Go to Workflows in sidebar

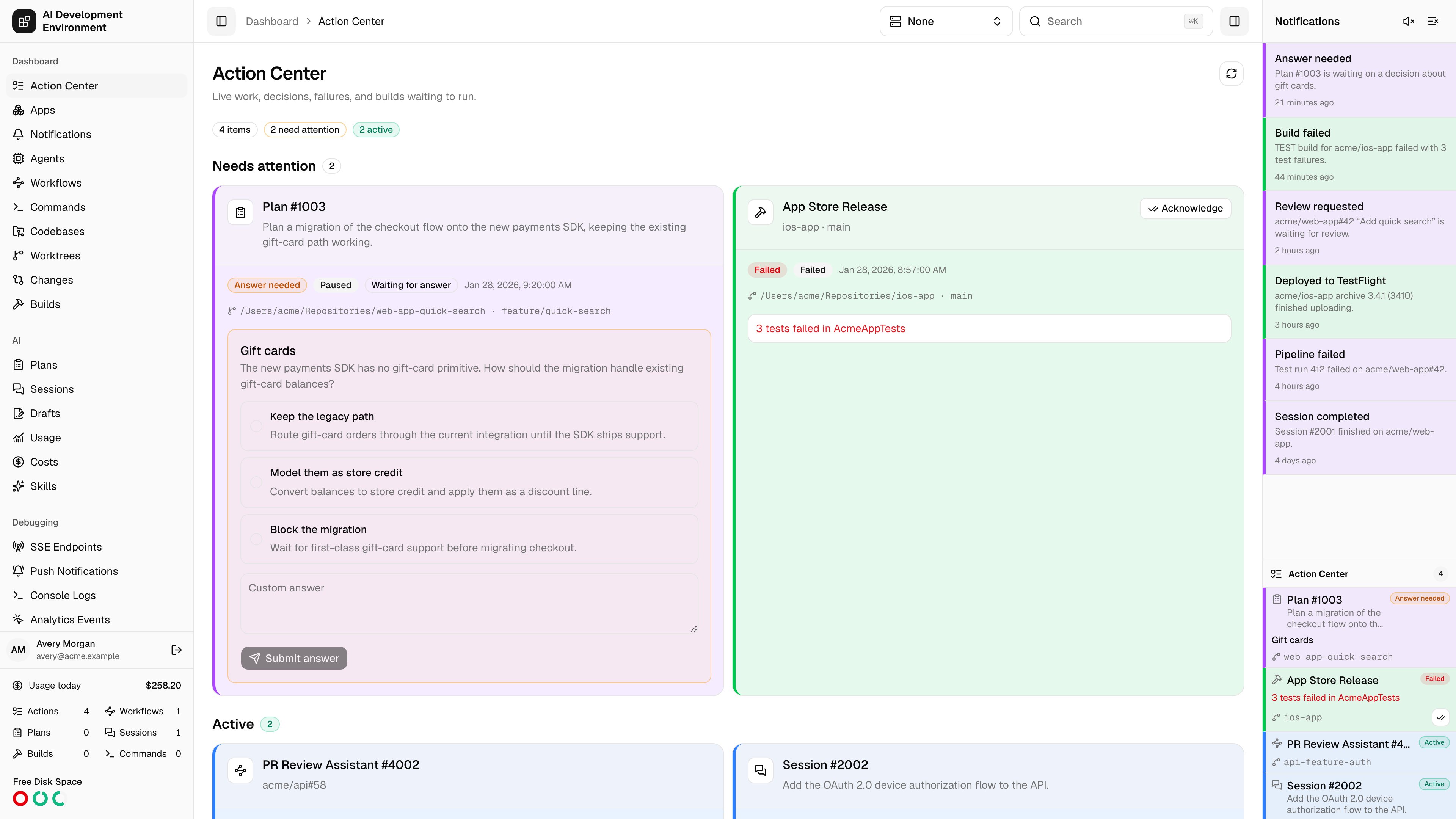pyautogui.click(x=97, y=183)
